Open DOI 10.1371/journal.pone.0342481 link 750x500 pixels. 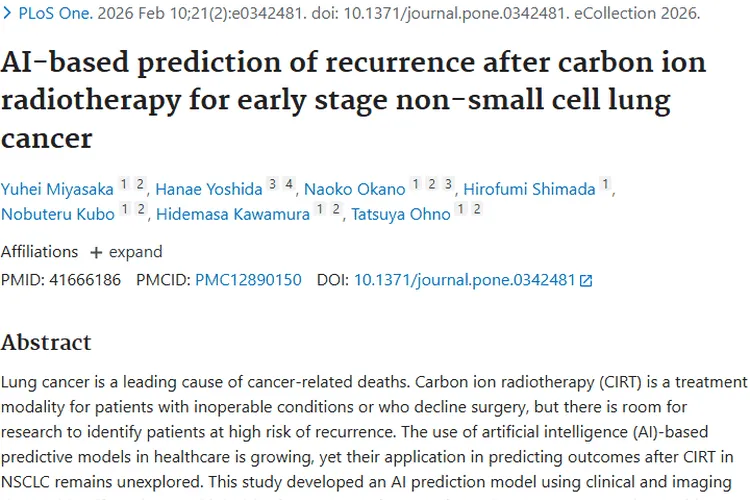[x=465, y=280]
